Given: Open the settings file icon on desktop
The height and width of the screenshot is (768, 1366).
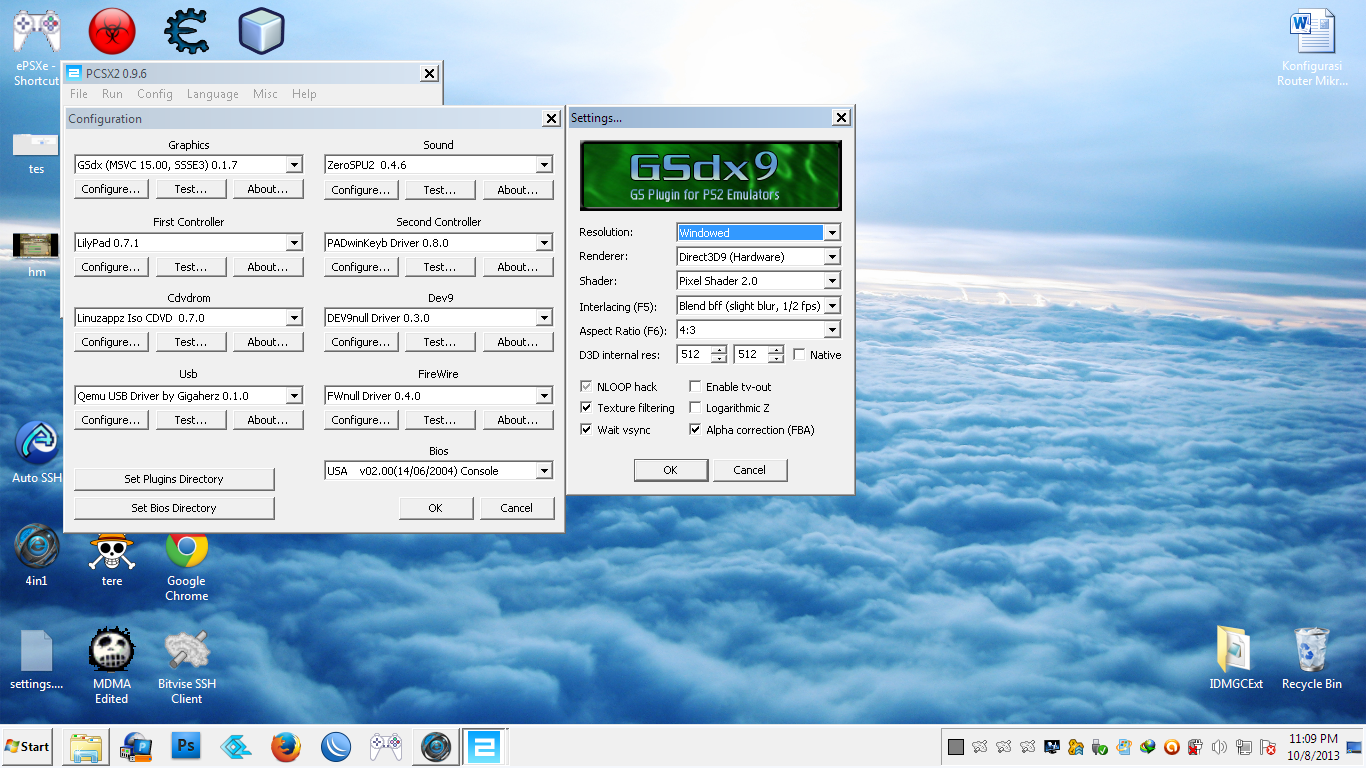Looking at the screenshot, I should (36, 659).
